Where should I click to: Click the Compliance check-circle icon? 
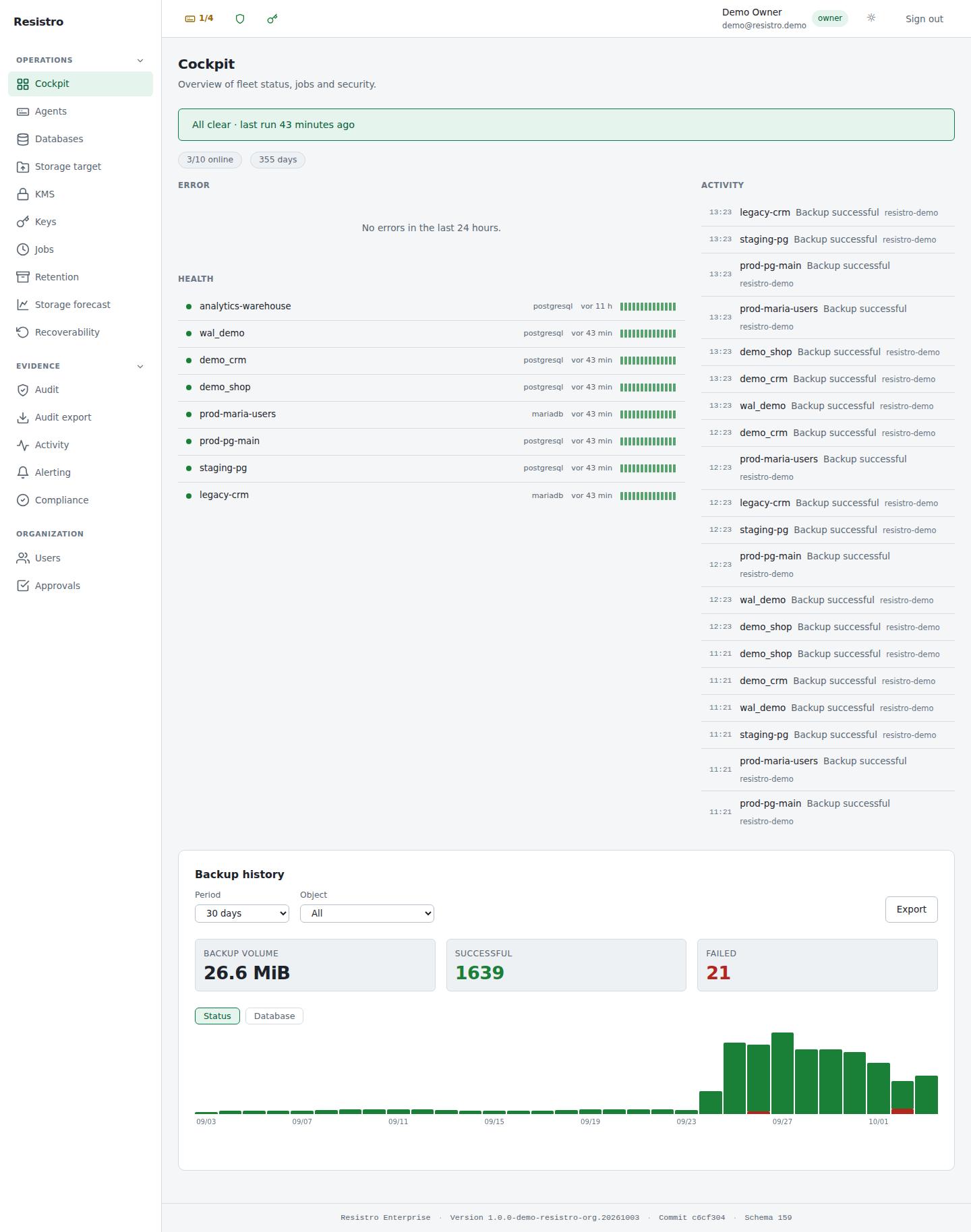click(23, 501)
